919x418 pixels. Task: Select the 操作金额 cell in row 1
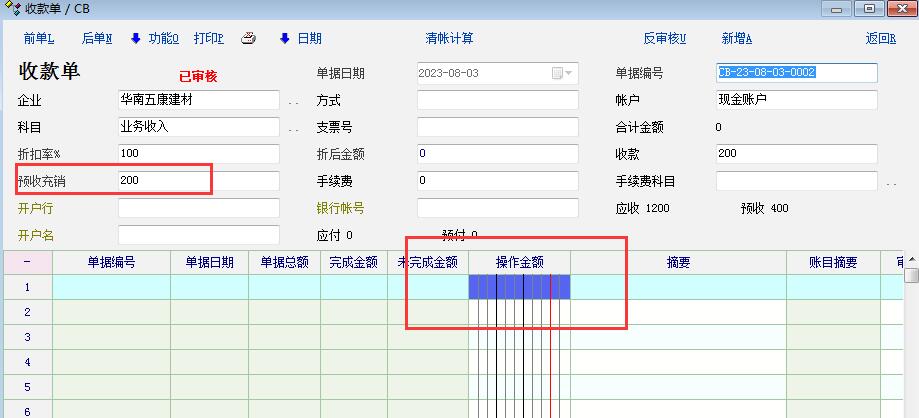(x=519, y=287)
